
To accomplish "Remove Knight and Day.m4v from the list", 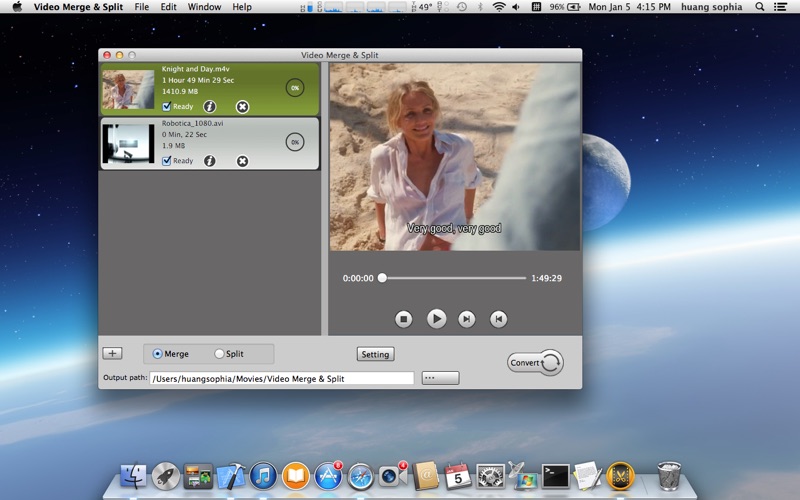I will click(x=242, y=107).
